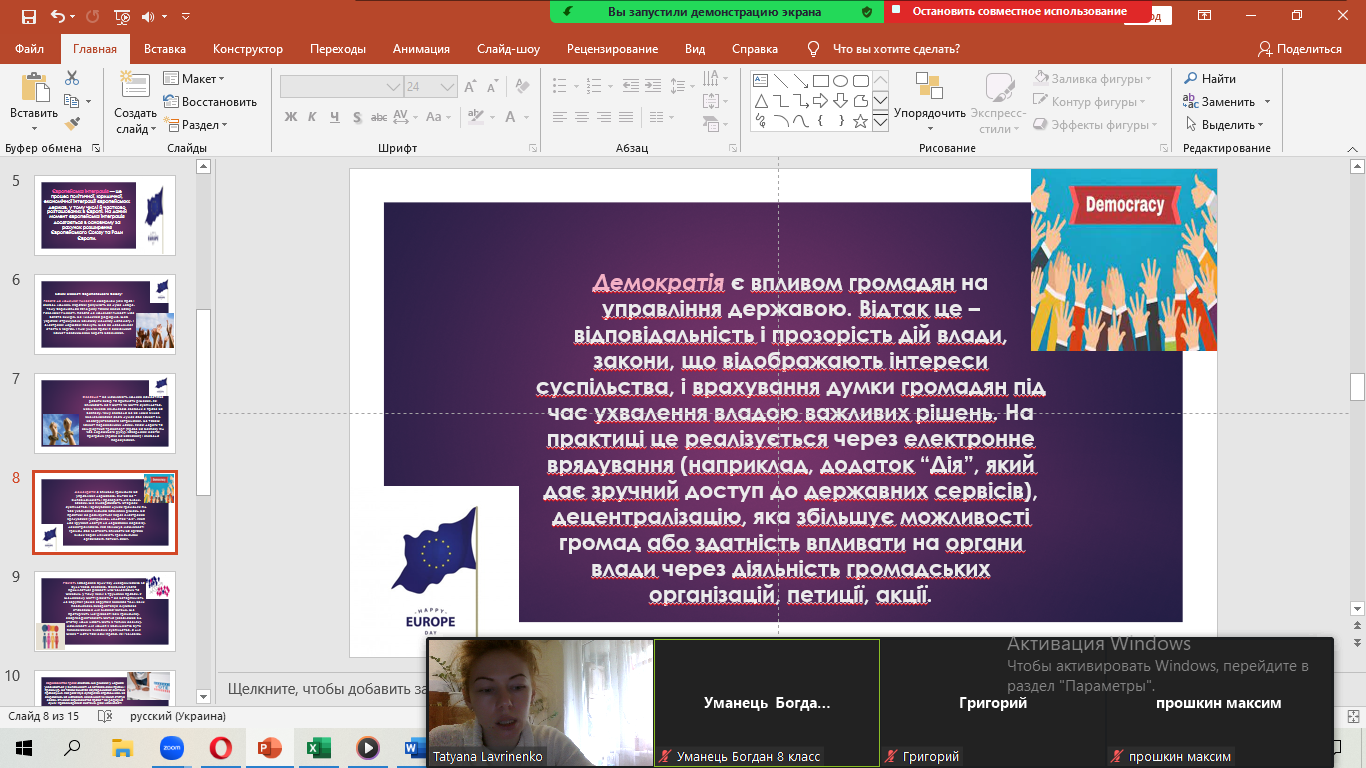
Task: Select the five-point star shape in gallery
Action: 860,121
